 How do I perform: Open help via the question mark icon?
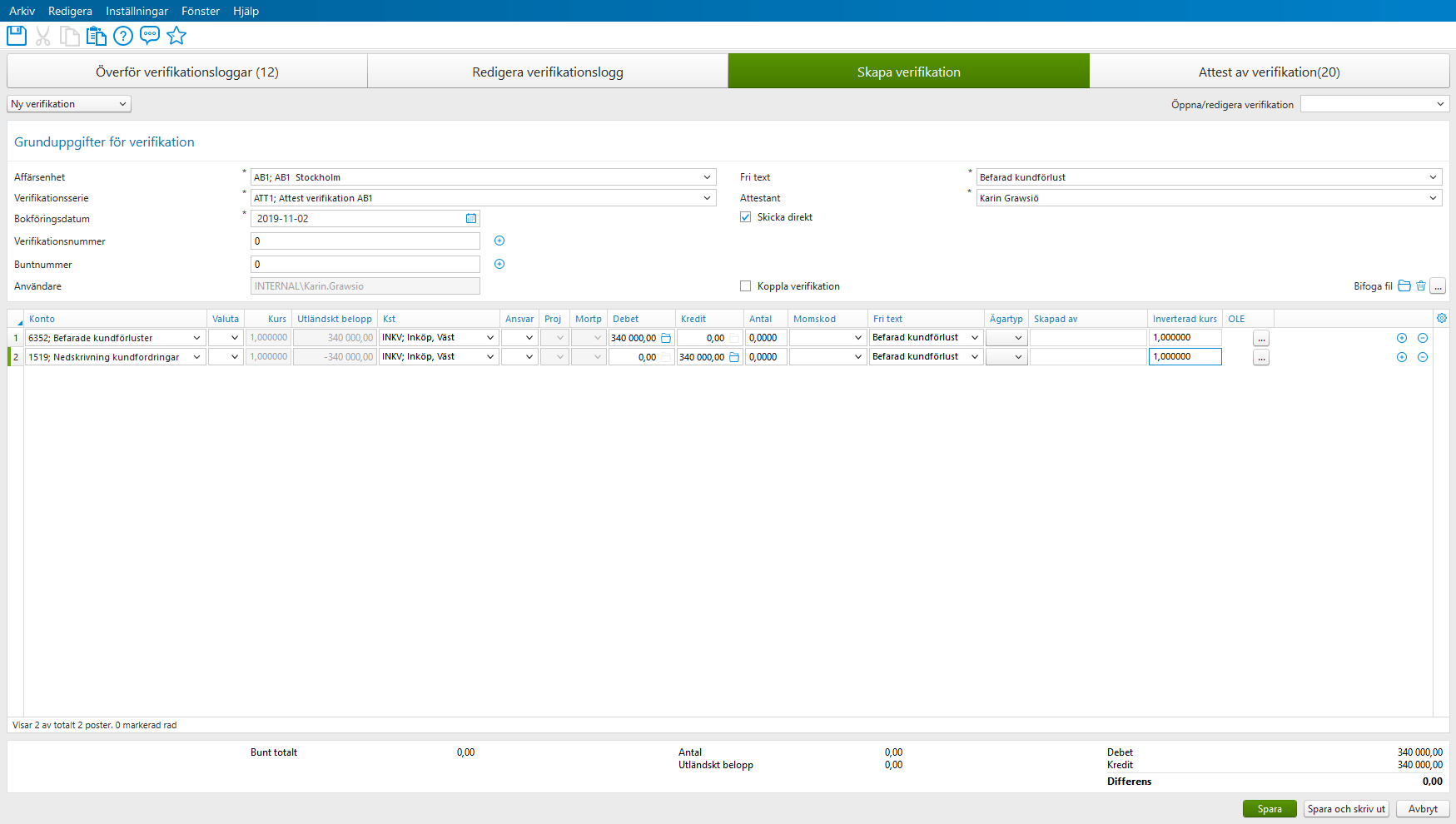point(122,35)
